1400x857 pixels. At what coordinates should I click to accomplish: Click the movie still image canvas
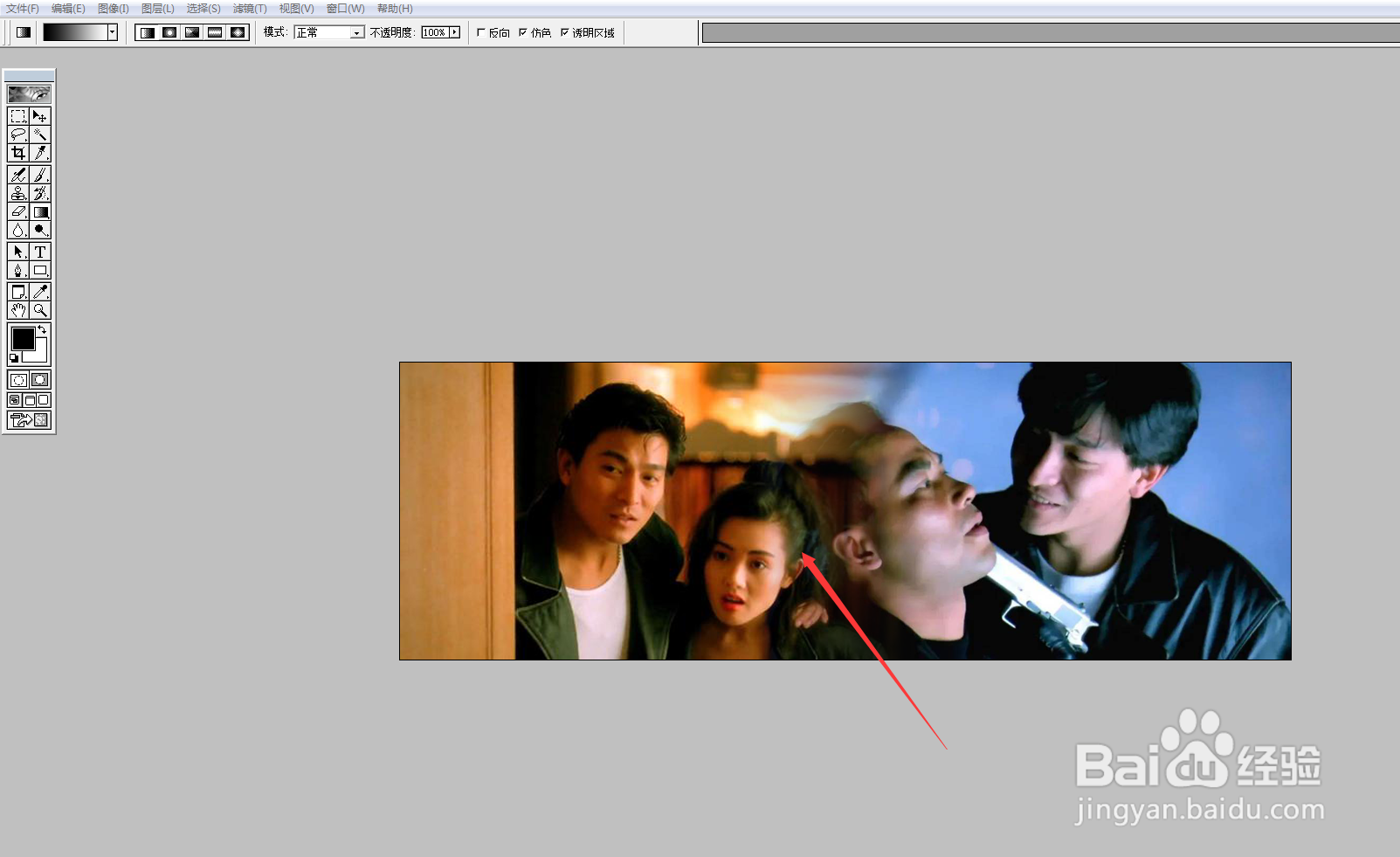coord(845,511)
